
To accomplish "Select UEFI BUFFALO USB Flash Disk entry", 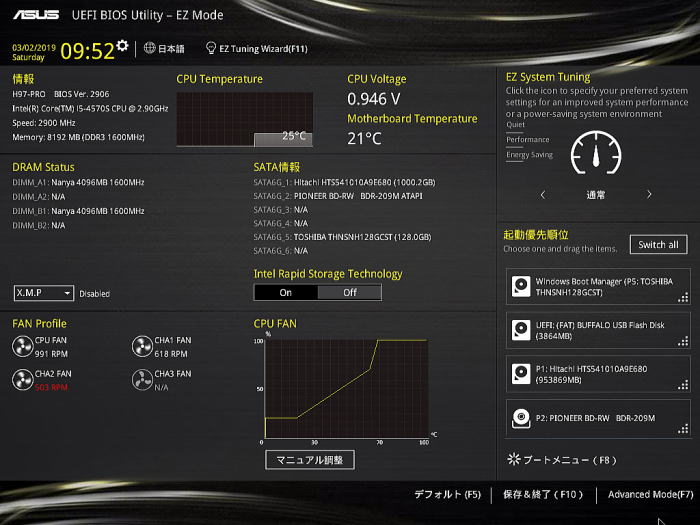I will point(598,330).
